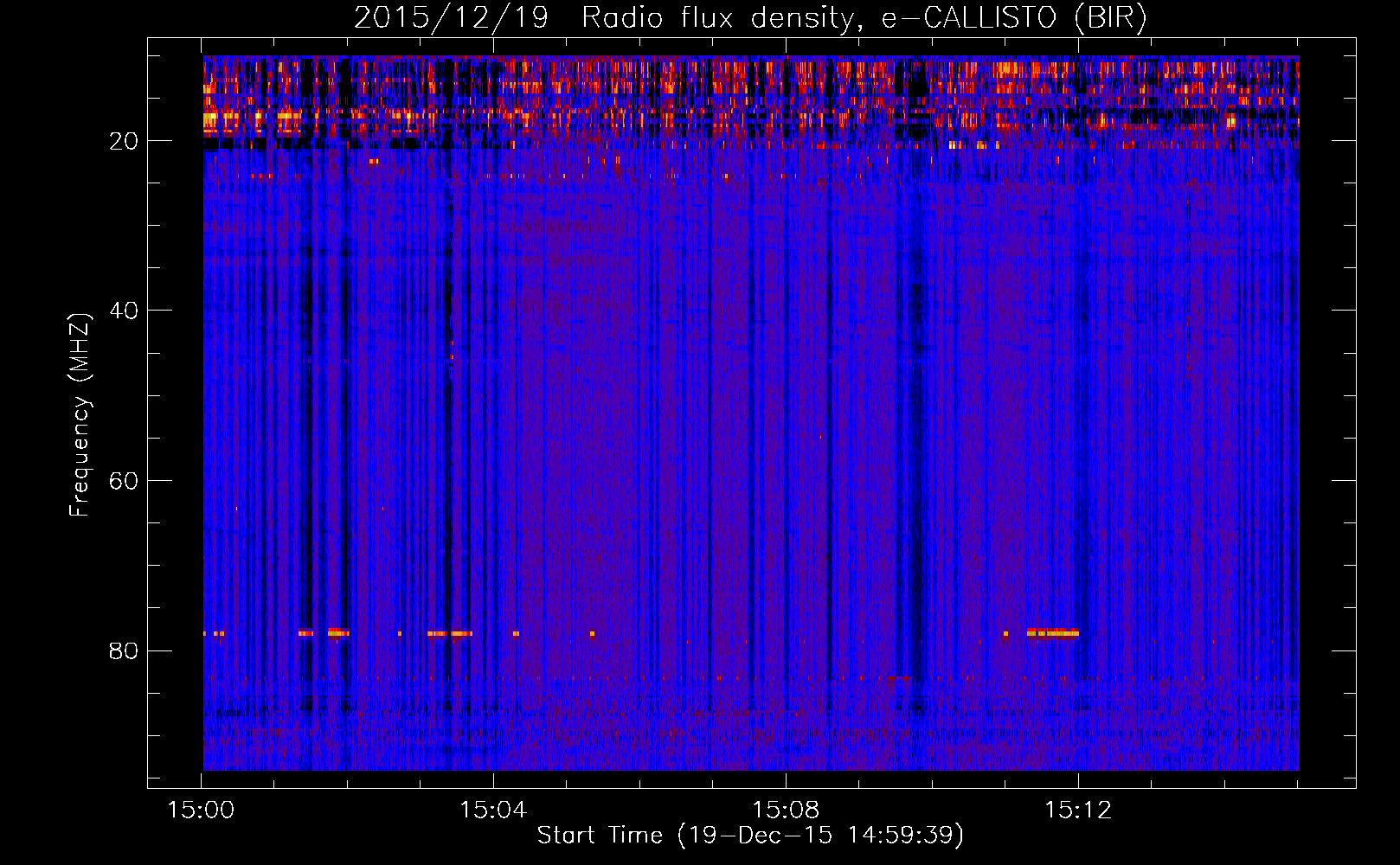Click the long bright emission streak near 15:12 at 78 MHz
This screenshot has height=865, width=1400.
(x=1053, y=633)
